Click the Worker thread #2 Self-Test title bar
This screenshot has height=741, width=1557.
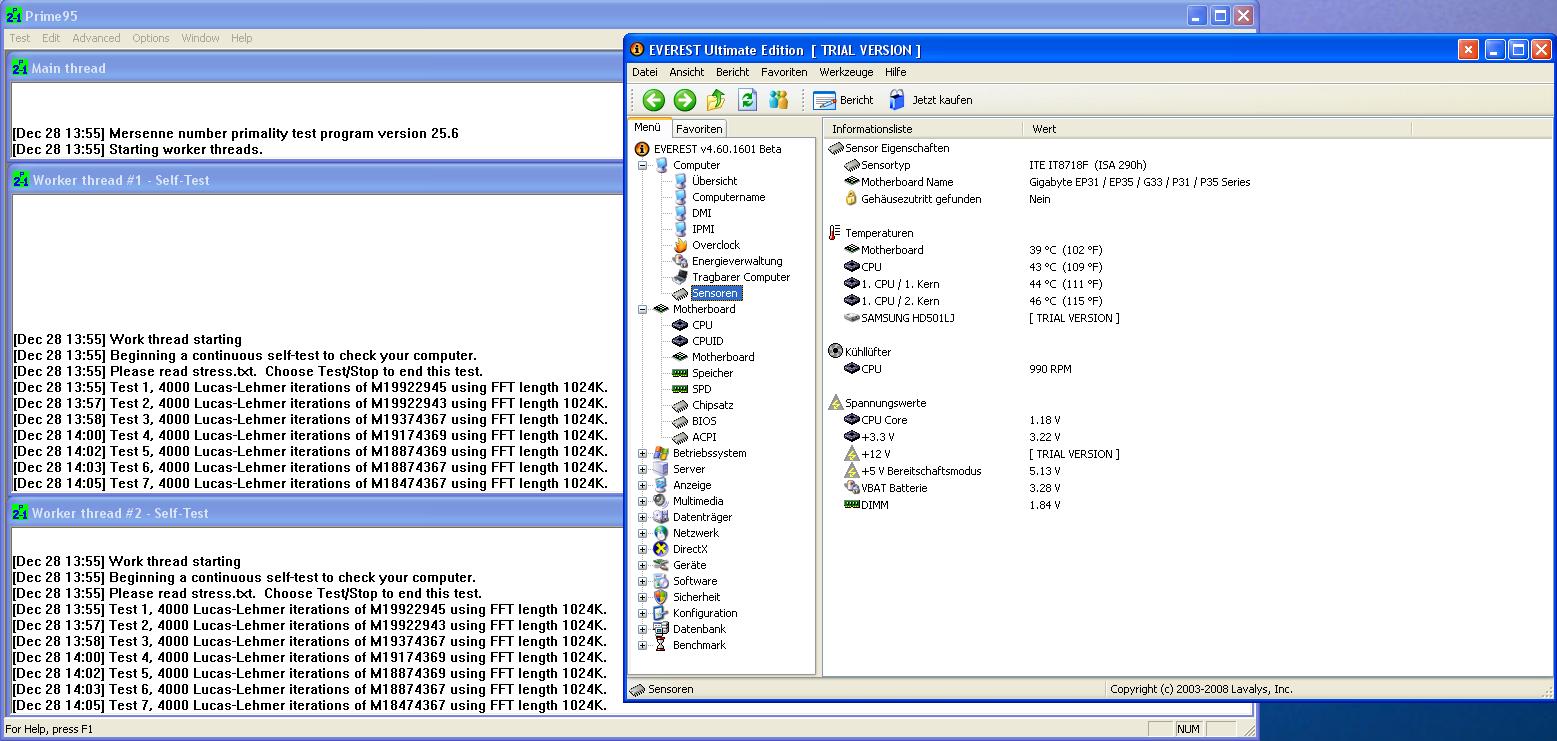point(315,513)
